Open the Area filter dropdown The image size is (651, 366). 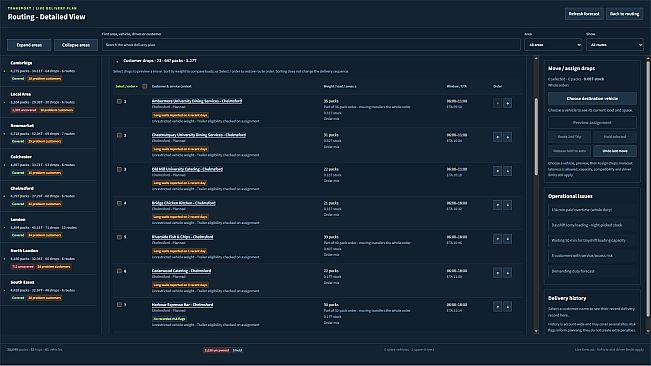pyautogui.click(x=553, y=44)
